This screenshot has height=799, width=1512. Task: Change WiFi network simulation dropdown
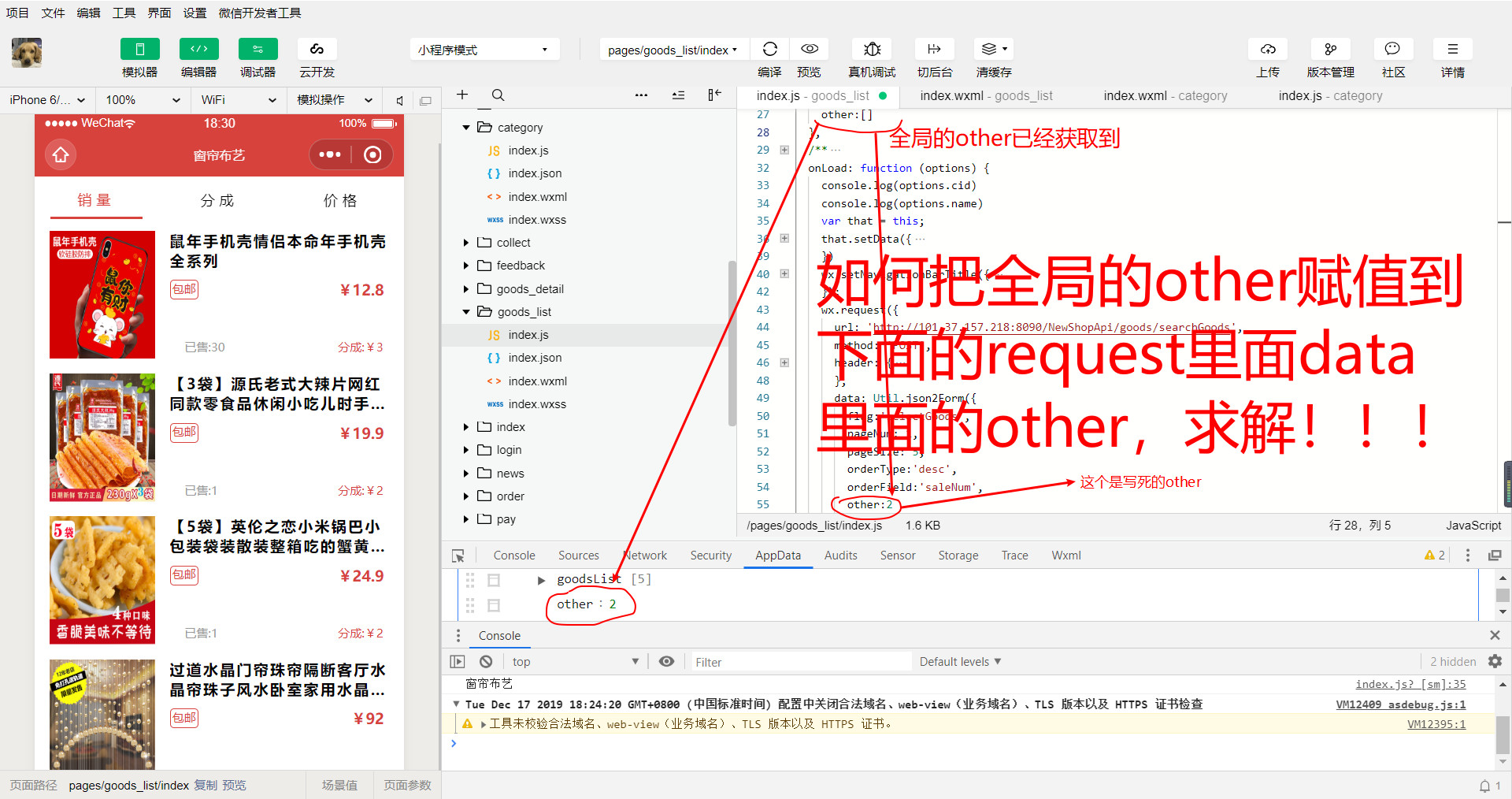pos(238,100)
